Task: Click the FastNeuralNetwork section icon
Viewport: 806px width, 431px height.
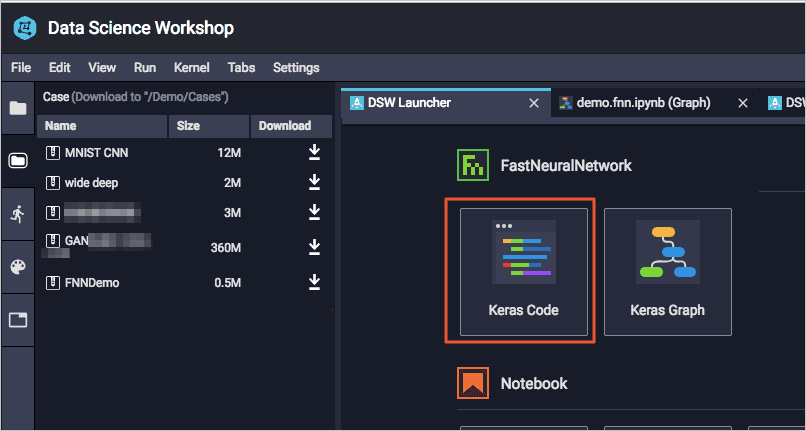Action: click(473, 166)
